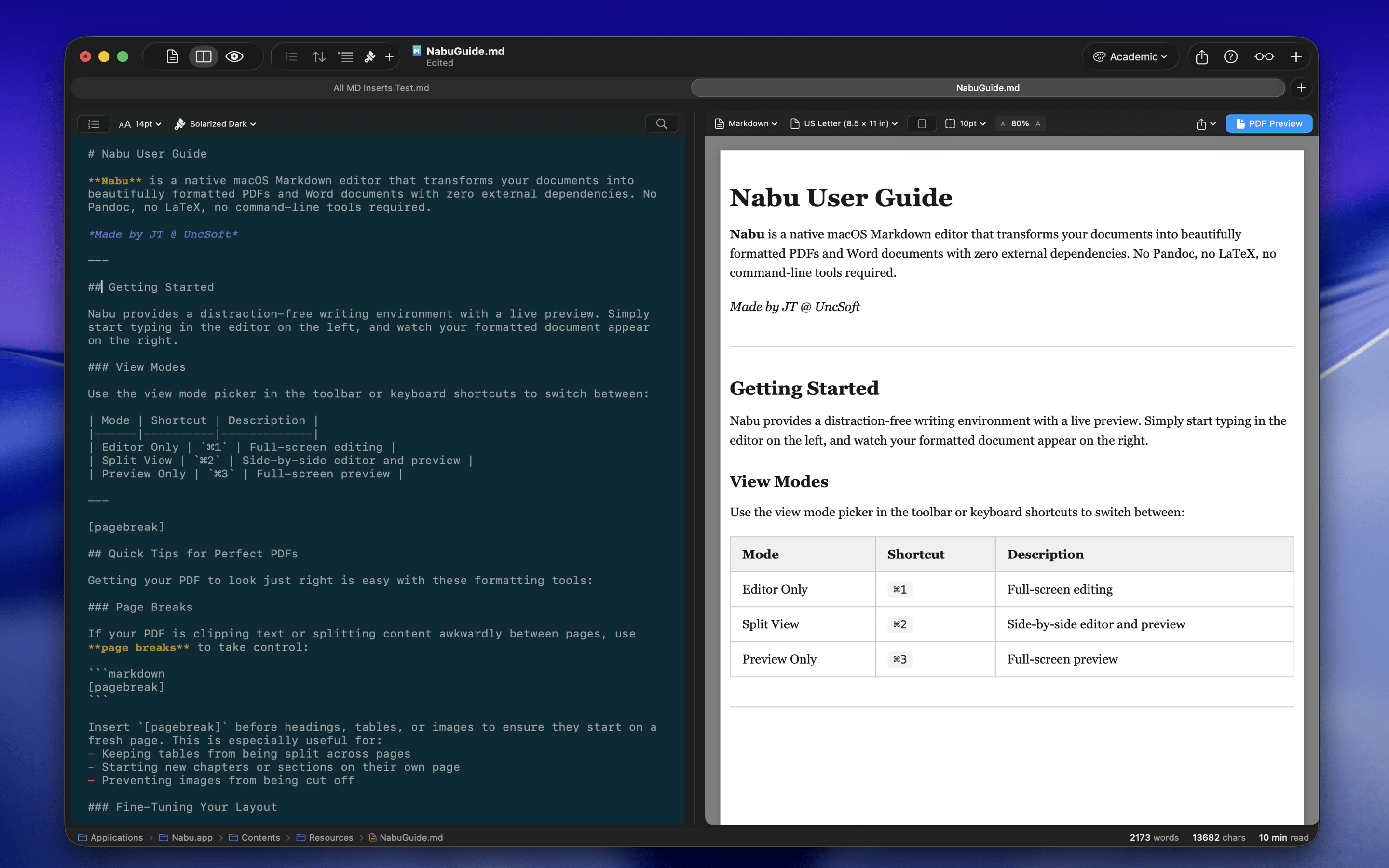Viewport: 1389px width, 868px height.
Task: Select the NabuGuide.md tab
Action: [987, 88]
